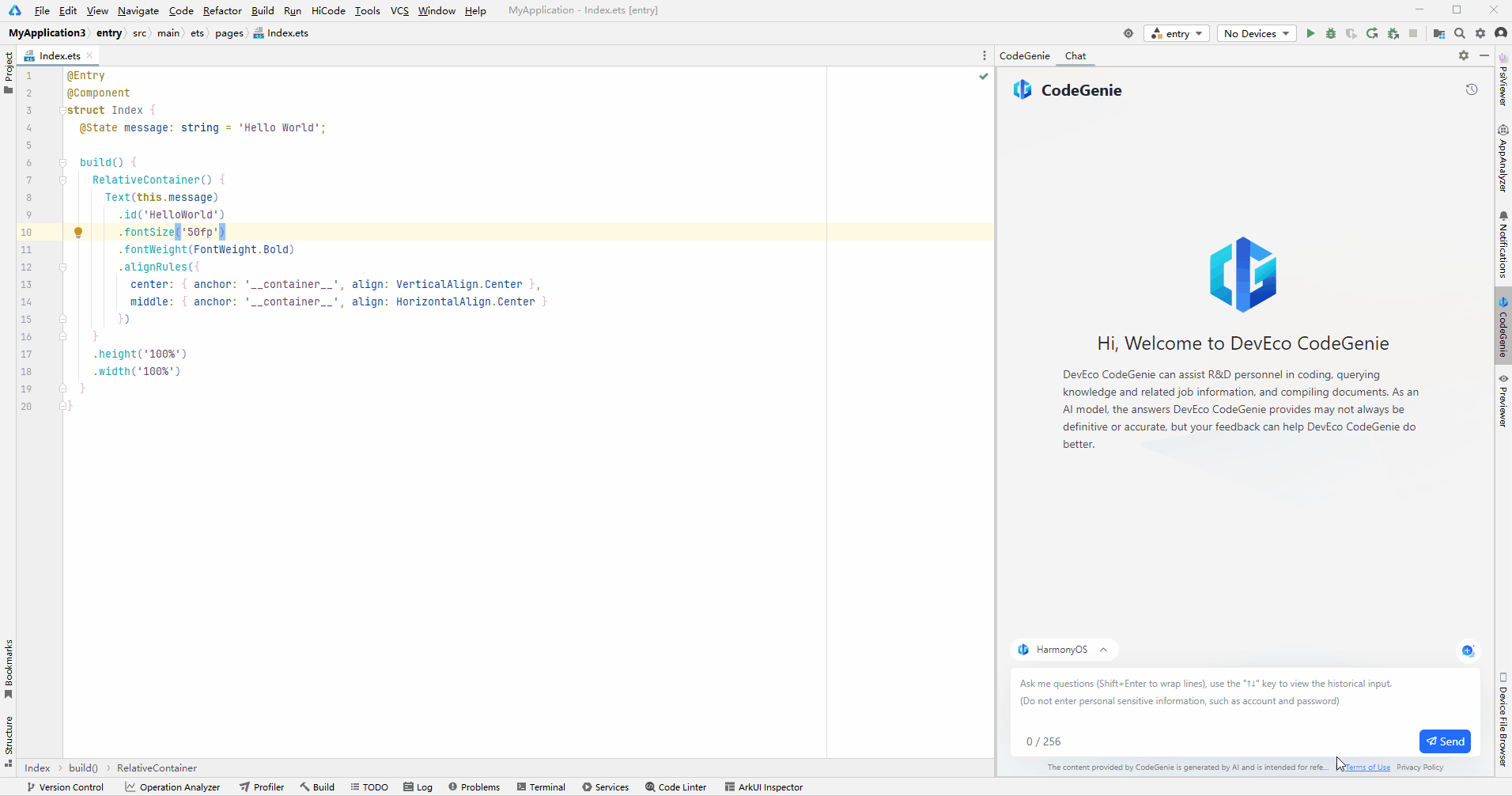Open the Refactor menu
This screenshot has height=796, width=1512.
point(222,10)
